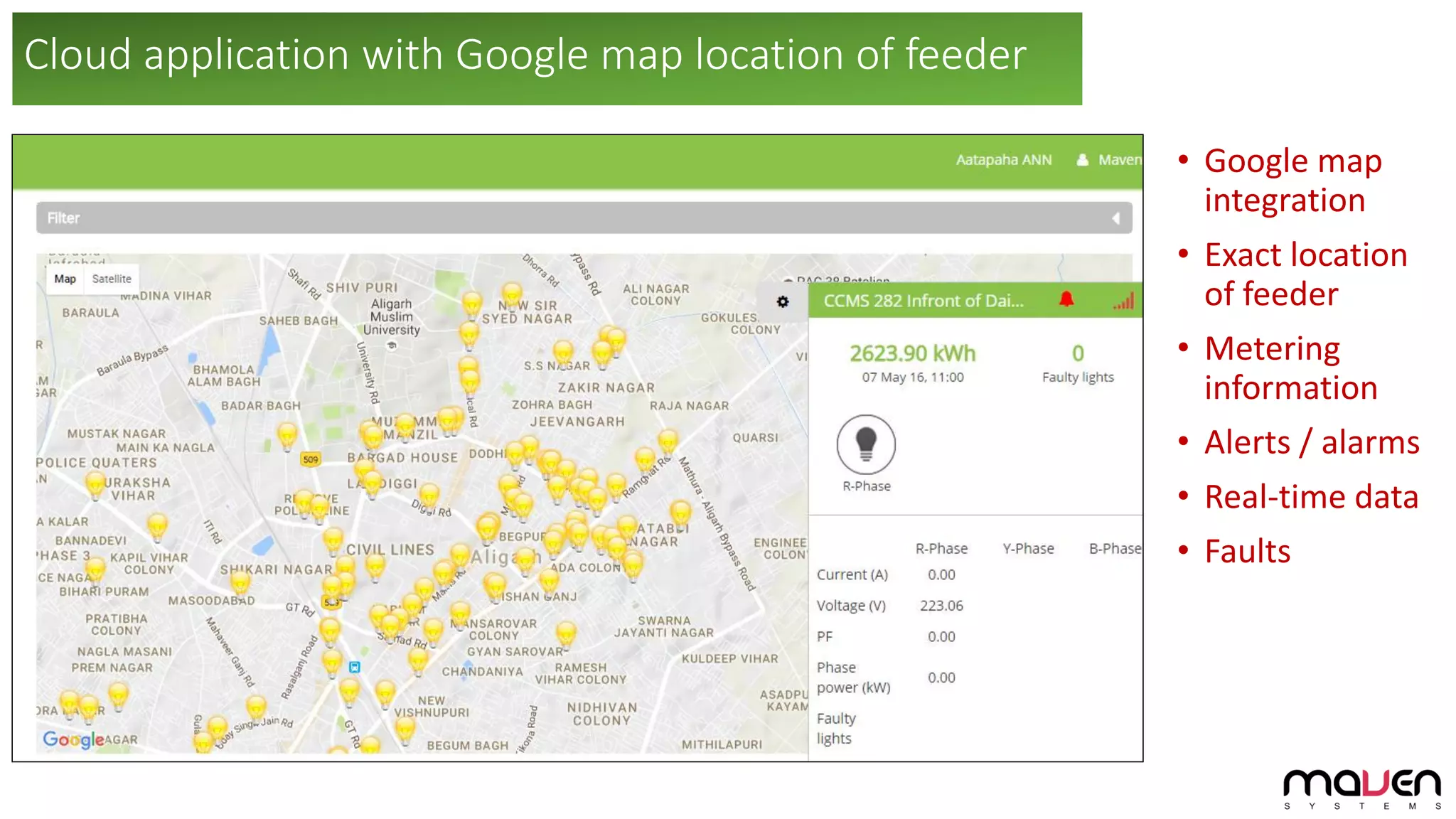The width and height of the screenshot is (1456, 819).
Task: Click the Filter bar label
Action: point(63,218)
